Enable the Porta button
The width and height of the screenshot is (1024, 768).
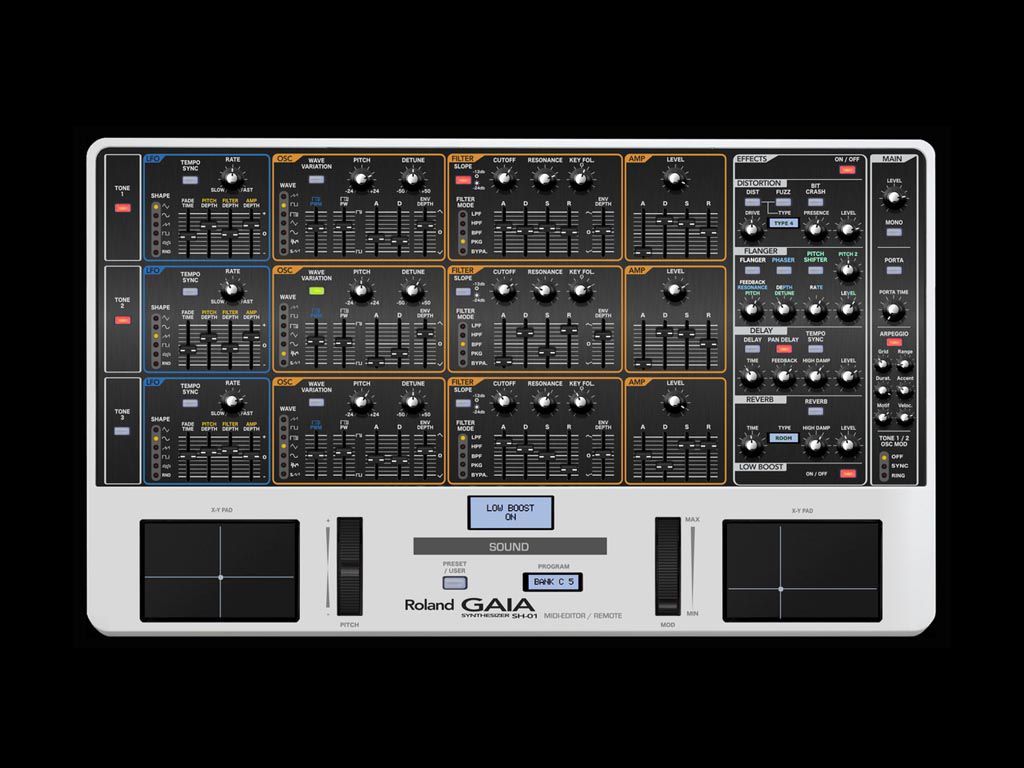coord(893,270)
